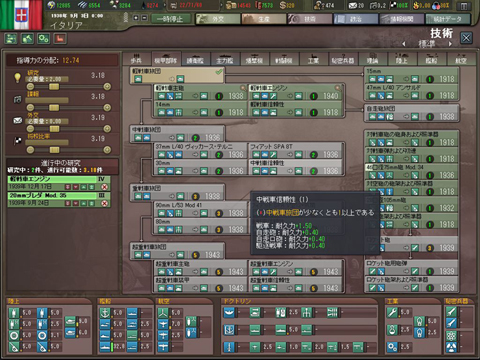This screenshot has width=480, height=360.
Task: Open the menu icon in the top-right corner
Action: click(x=464, y=6)
